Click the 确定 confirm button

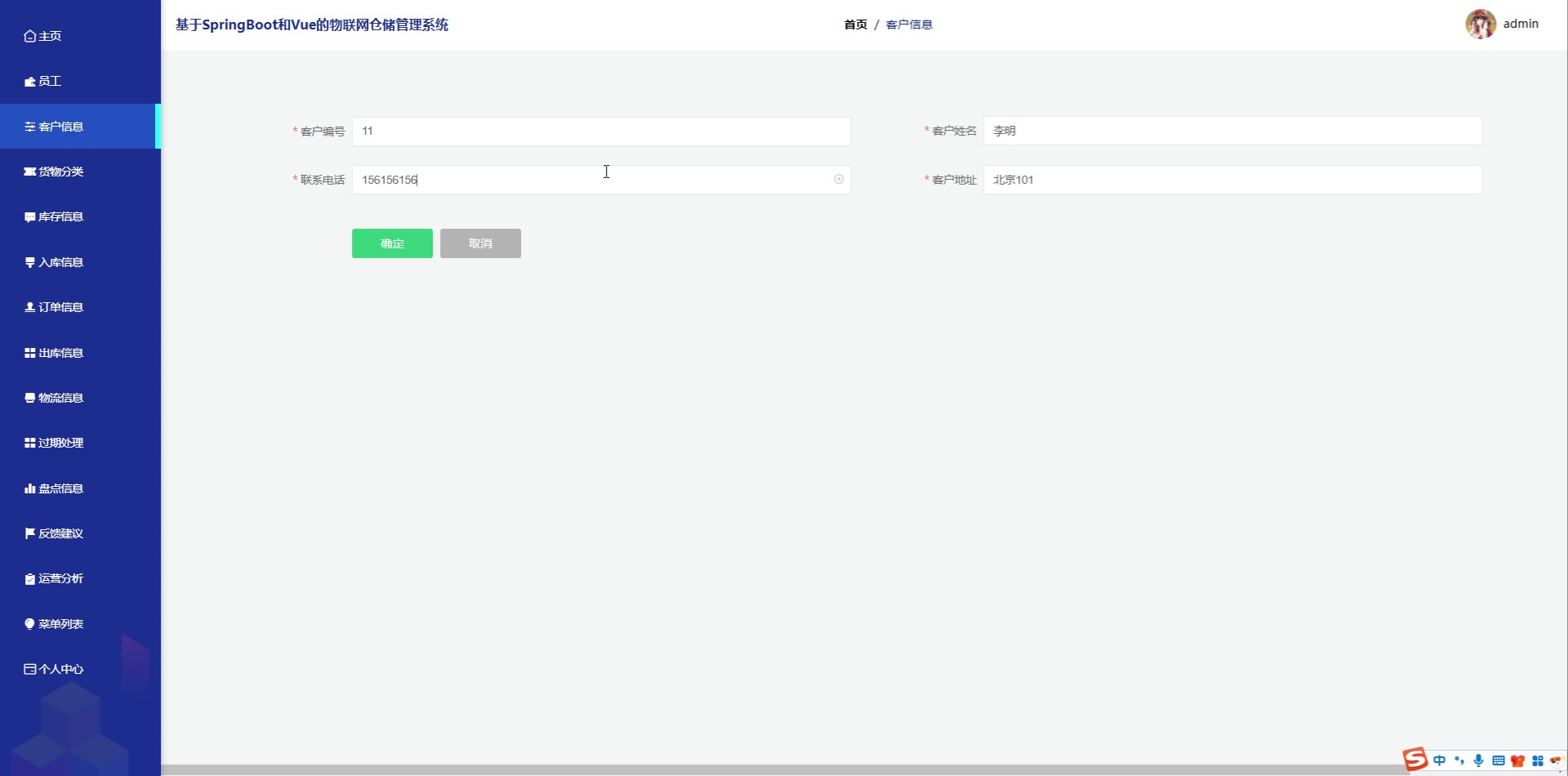coord(392,243)
